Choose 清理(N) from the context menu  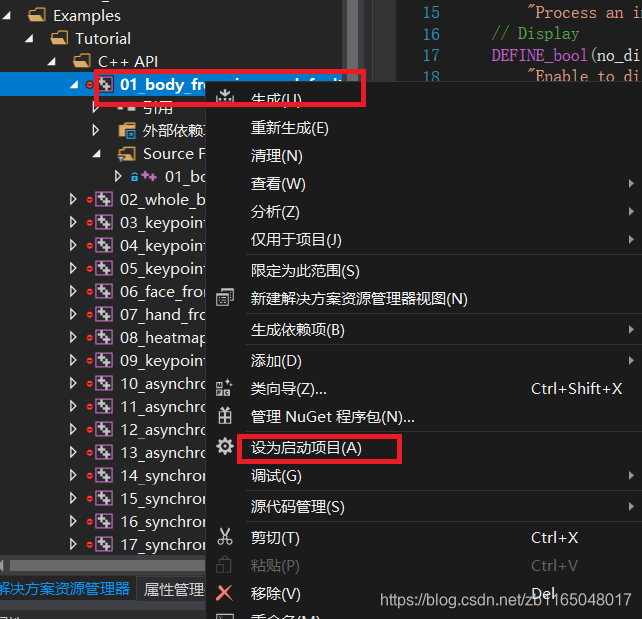point(276,156)
